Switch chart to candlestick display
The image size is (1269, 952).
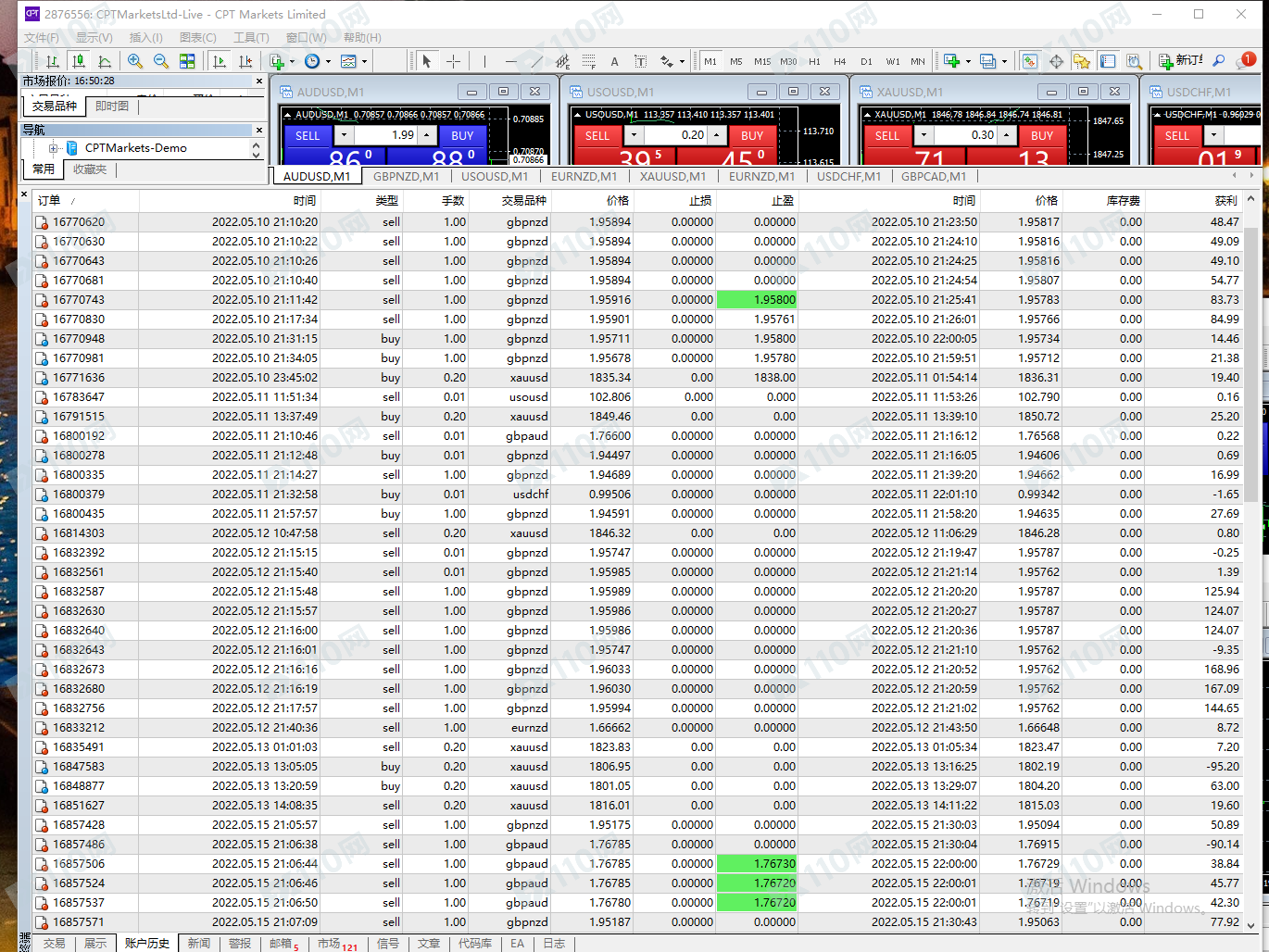click(x=79, y=61)
